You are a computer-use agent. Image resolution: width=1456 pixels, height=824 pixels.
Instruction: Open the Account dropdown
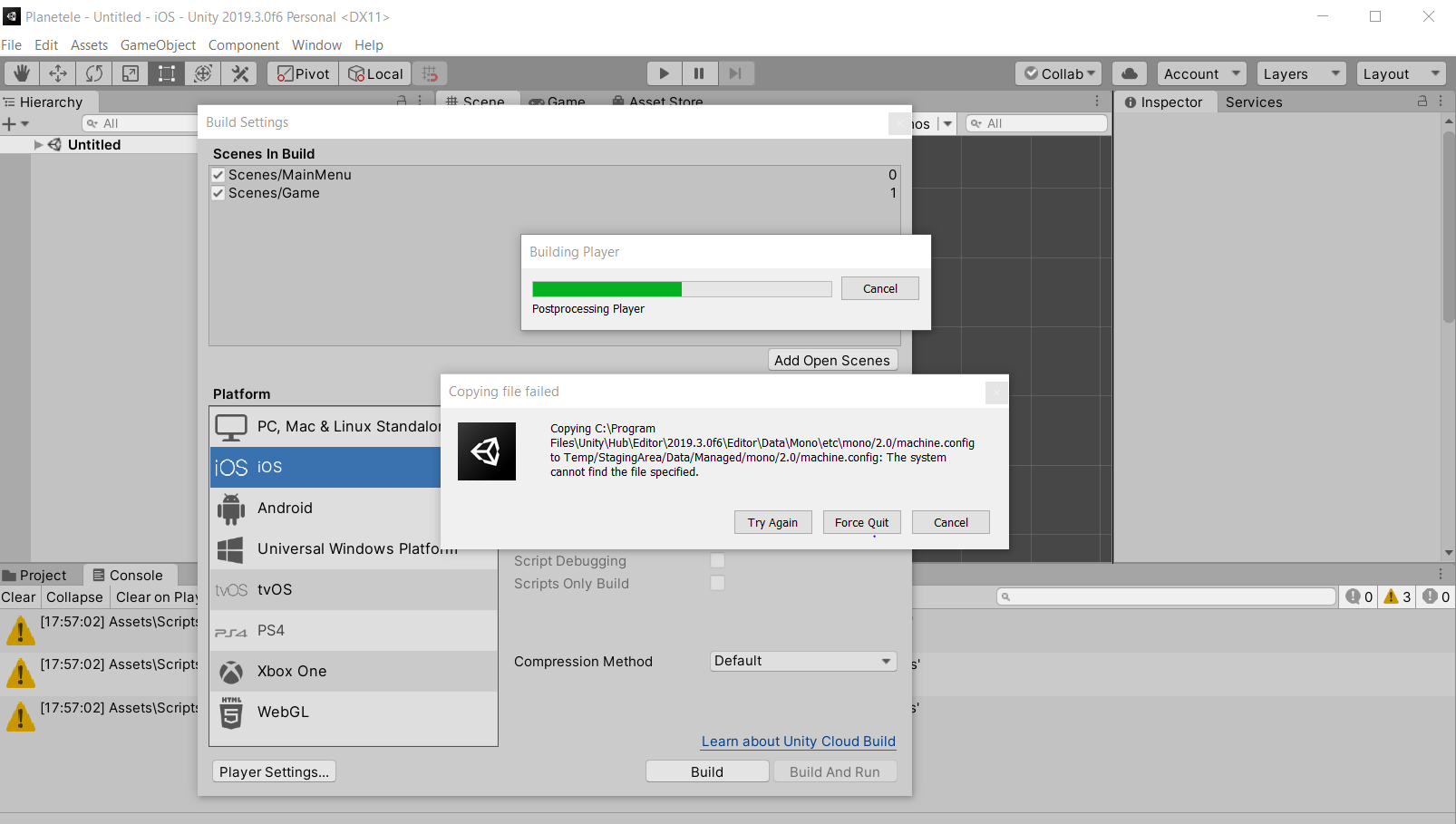[x=1202, y=73]
